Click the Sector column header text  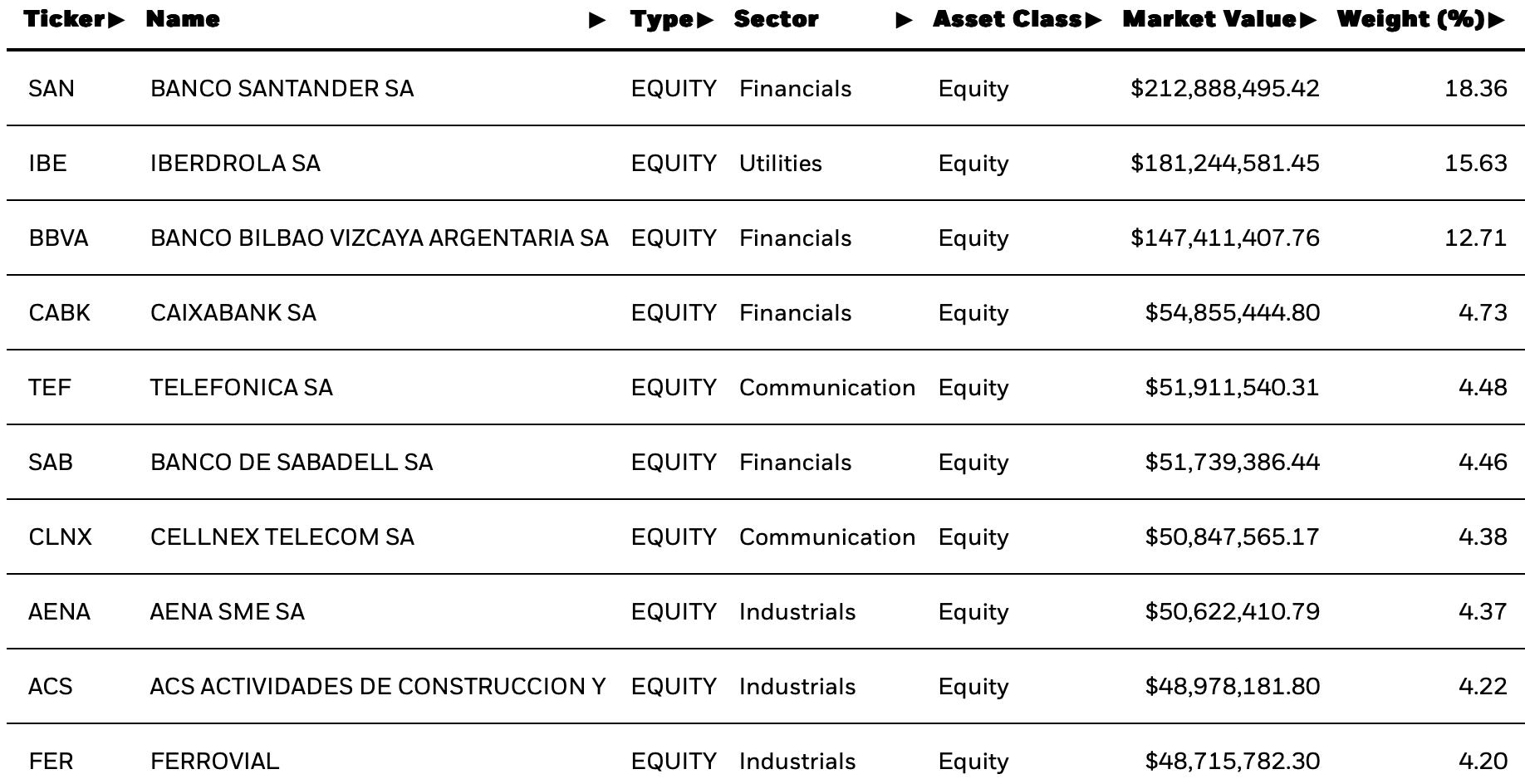(x=776, y=19)
